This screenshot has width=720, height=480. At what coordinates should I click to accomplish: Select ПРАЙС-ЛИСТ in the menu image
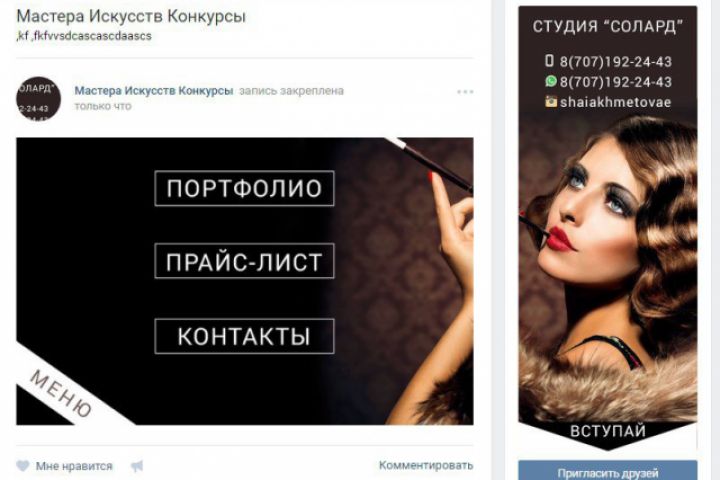[244, 262]
